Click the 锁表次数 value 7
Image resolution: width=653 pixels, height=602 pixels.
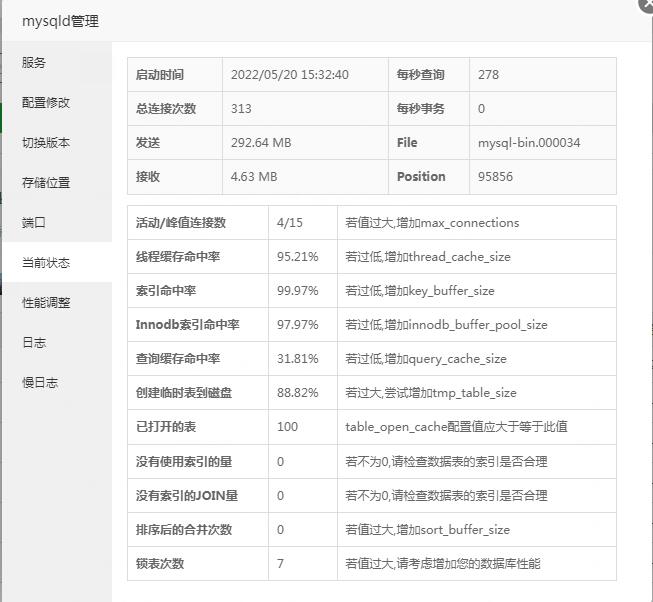point(280,564)
